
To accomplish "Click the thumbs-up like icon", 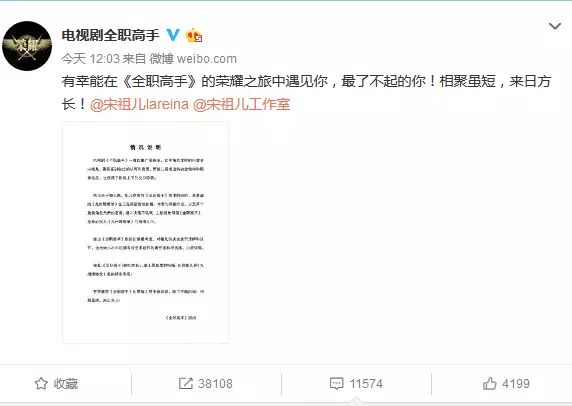I will tap(490, 383).
